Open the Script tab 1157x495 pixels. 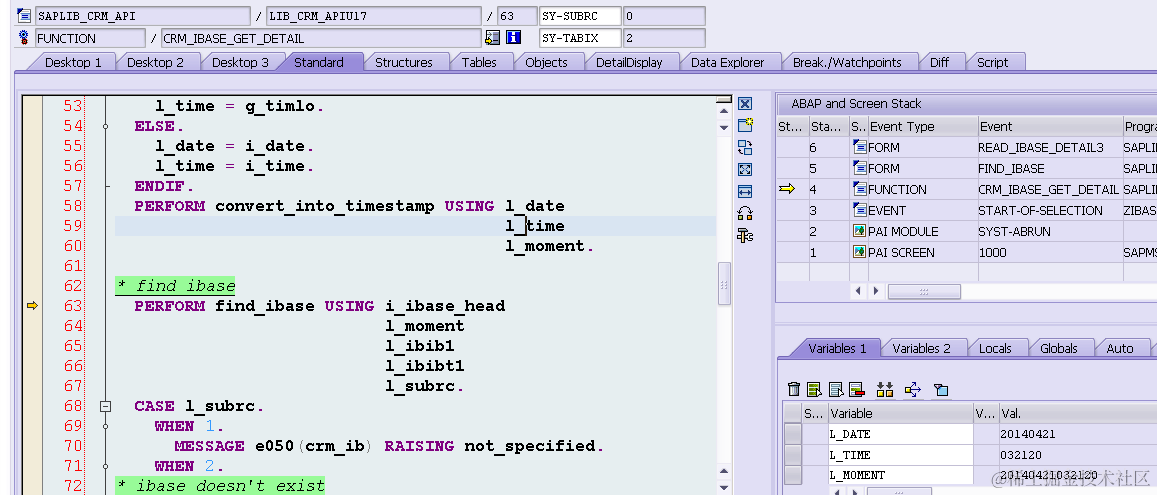(x=992, y=63)
